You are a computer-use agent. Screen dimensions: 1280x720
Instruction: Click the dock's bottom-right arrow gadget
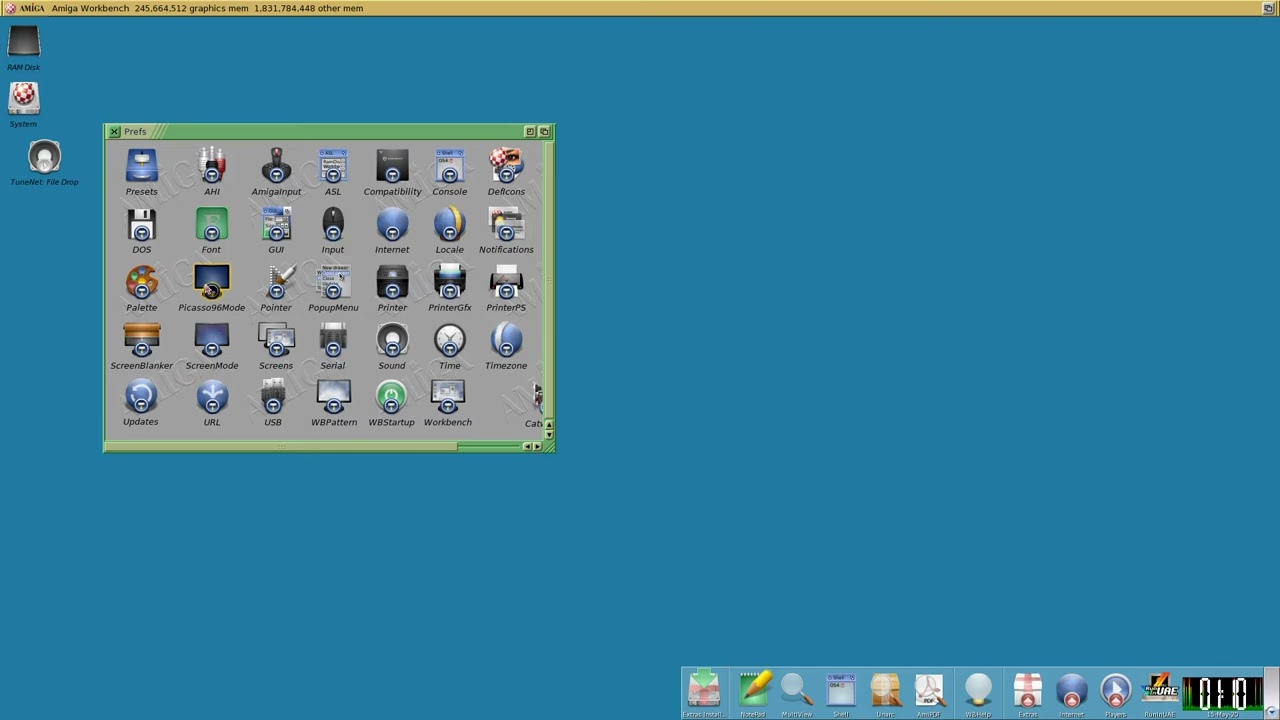coord(1271,711)
